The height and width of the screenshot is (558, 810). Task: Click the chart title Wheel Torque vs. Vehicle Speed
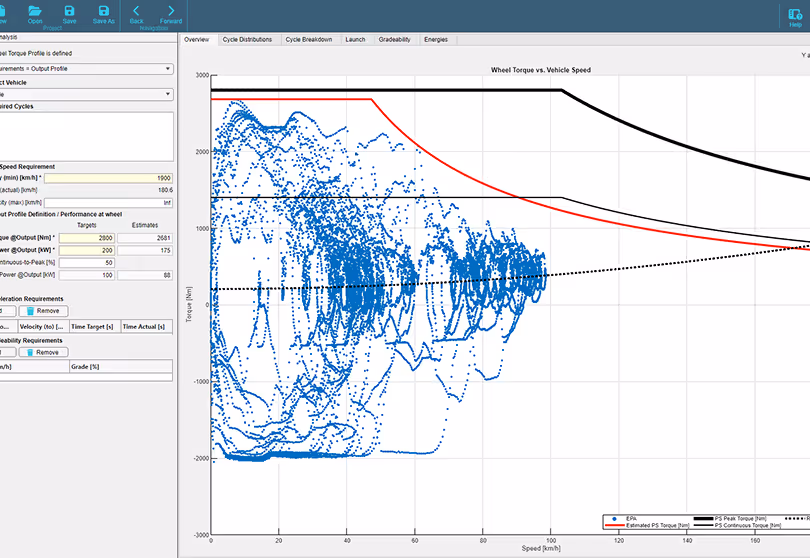click(540, 70)
